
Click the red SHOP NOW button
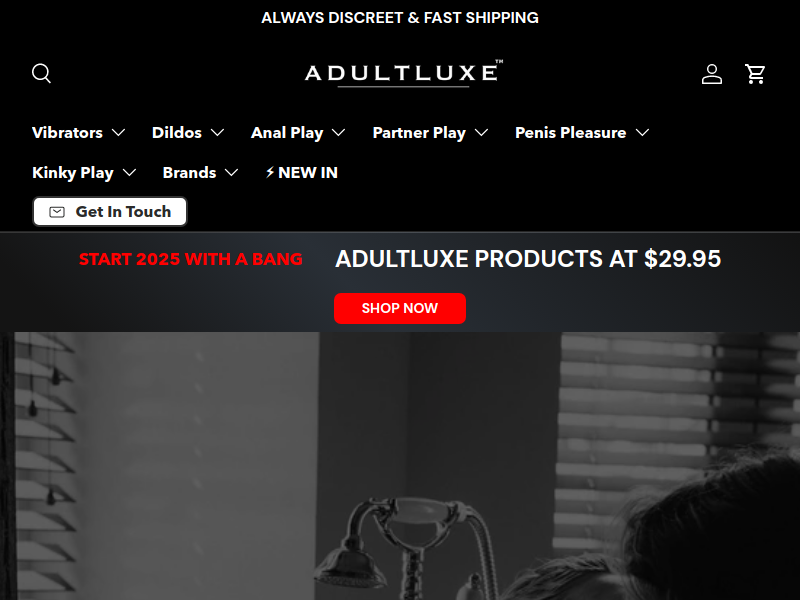[400, 308]
